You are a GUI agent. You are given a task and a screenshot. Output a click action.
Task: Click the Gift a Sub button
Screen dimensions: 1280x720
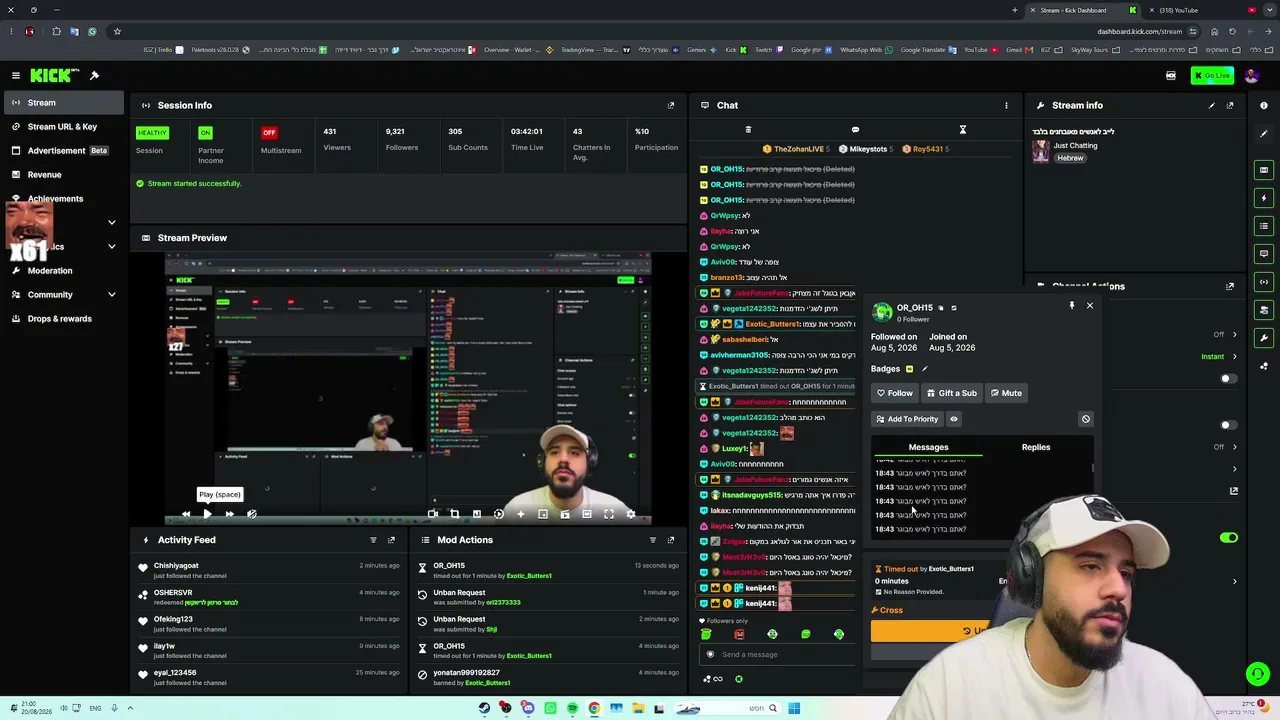click(x=951, y=394)
